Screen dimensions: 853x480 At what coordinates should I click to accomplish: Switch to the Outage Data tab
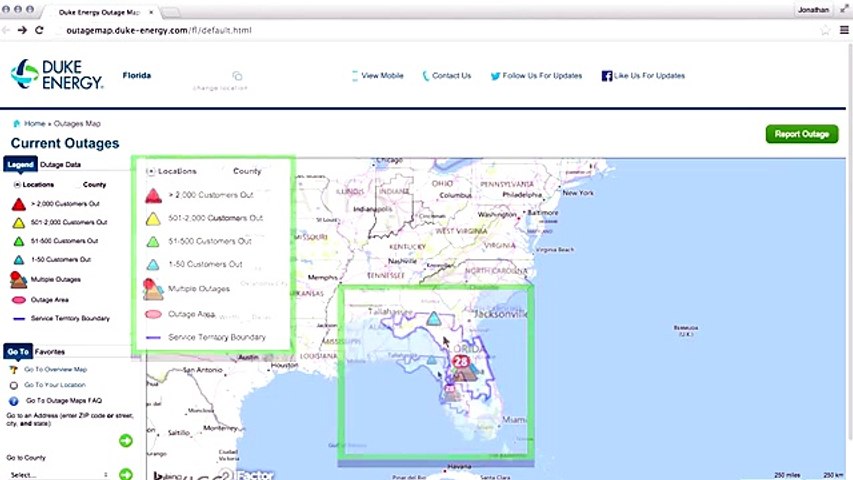60,164
